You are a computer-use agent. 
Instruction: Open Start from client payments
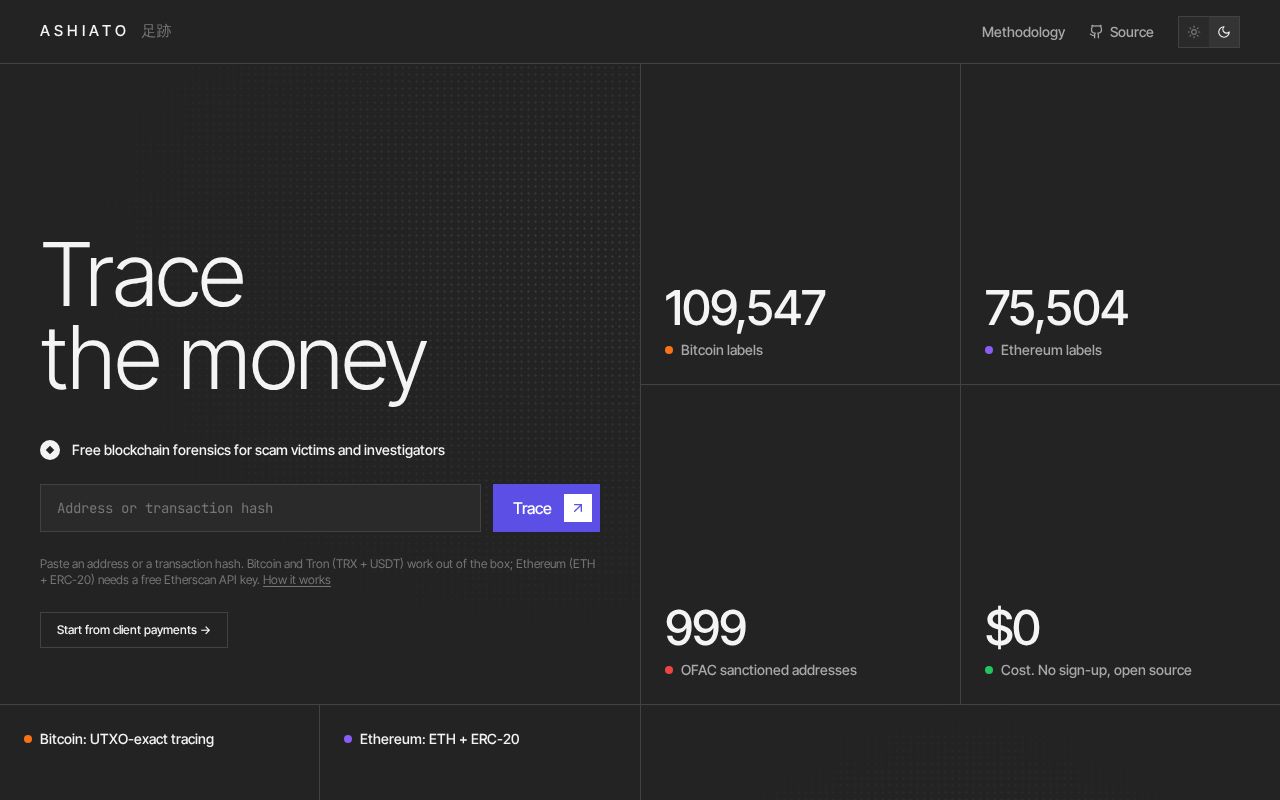pos(134,630)
